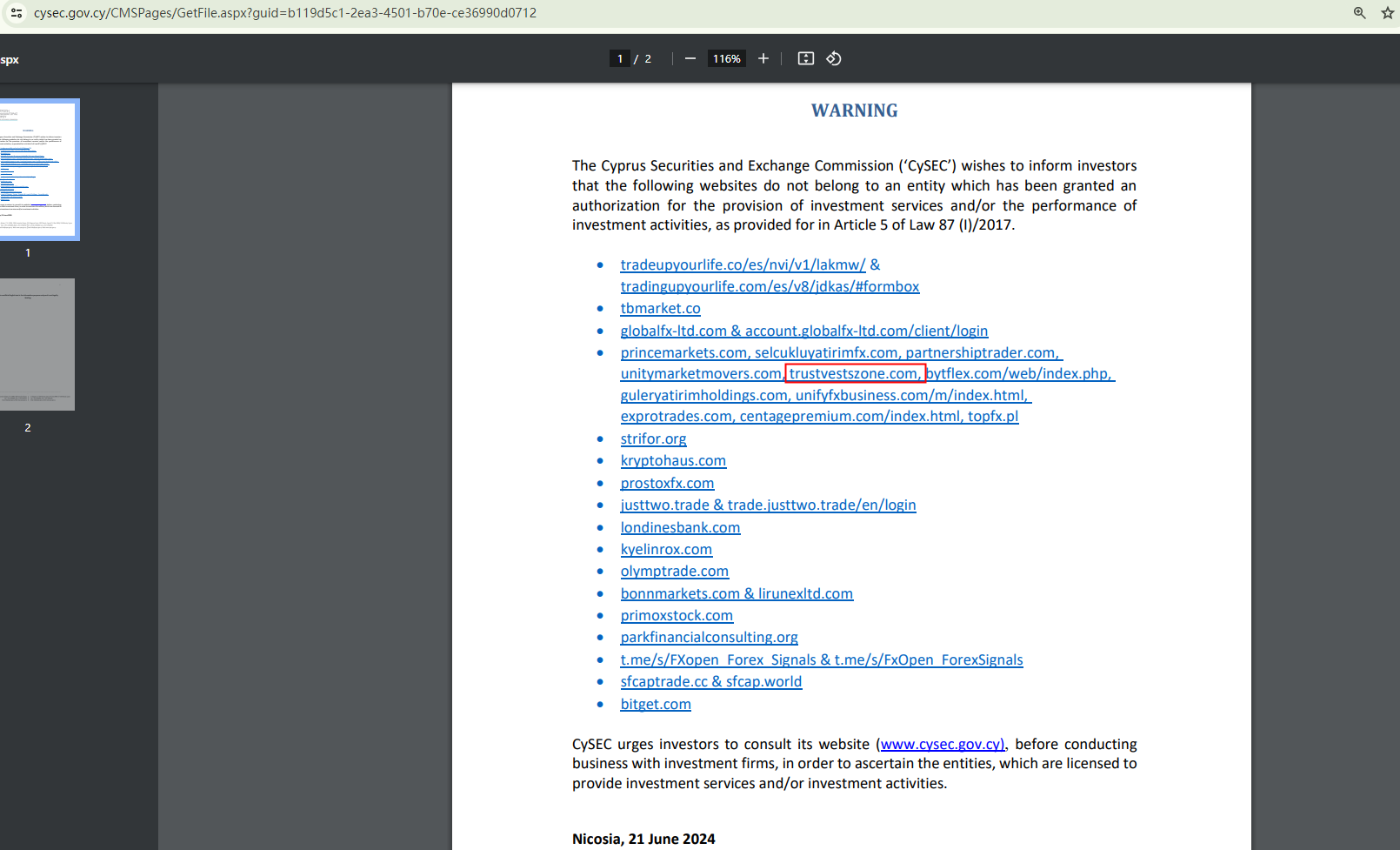Image resolution: width=1400 pixels, height=850 pixels.
Task: Select page 1 thumbnail in sidebar
Action: click(x=37, y=169)
